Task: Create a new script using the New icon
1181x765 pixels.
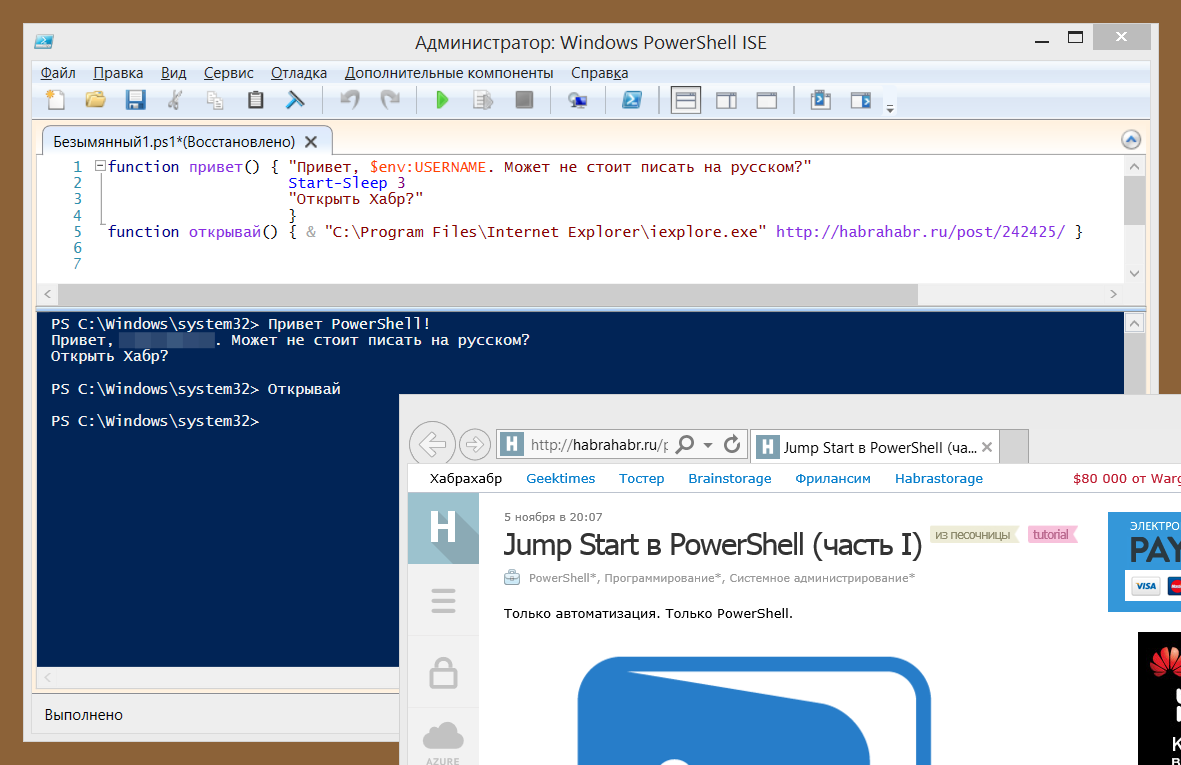Action: pos(55,100)
